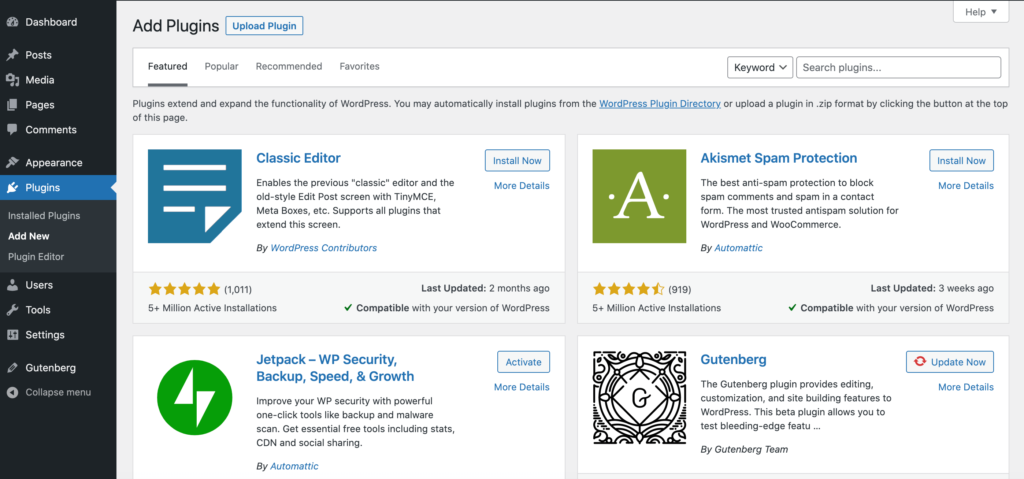Open Automattic author link under Akismet
Viewport: 1024px width, 479px height.
(x=739, y=248)
